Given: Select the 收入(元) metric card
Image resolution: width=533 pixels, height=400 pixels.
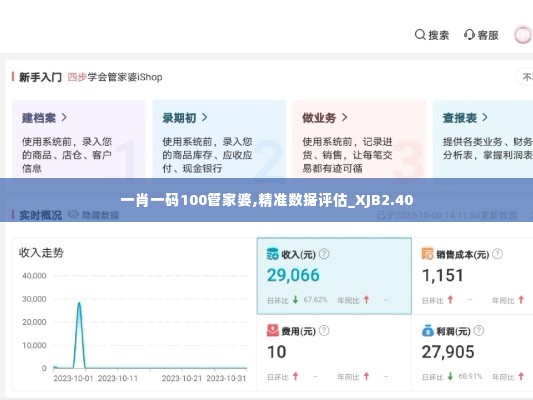Looking at the screenshot, I should click(x=334, y=276).
